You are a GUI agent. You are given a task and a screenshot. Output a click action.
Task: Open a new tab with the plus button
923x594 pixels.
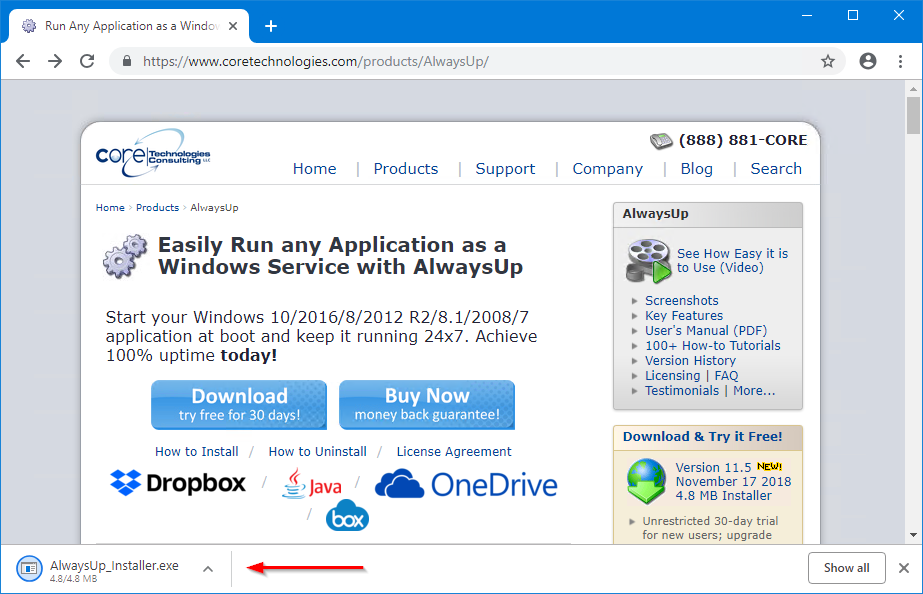[x=271, y=26]
